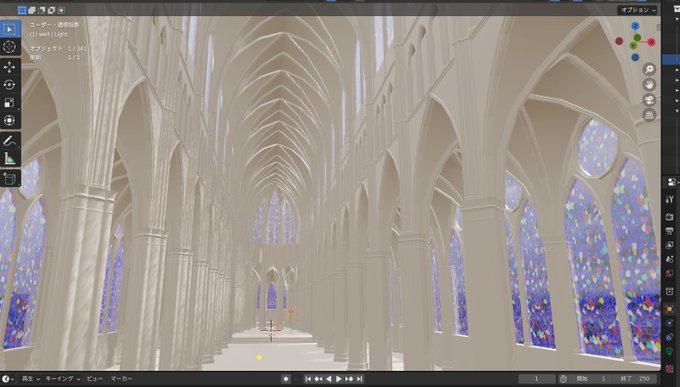Set selection mode to invert
680x387 pixels.
pos(52,10)
